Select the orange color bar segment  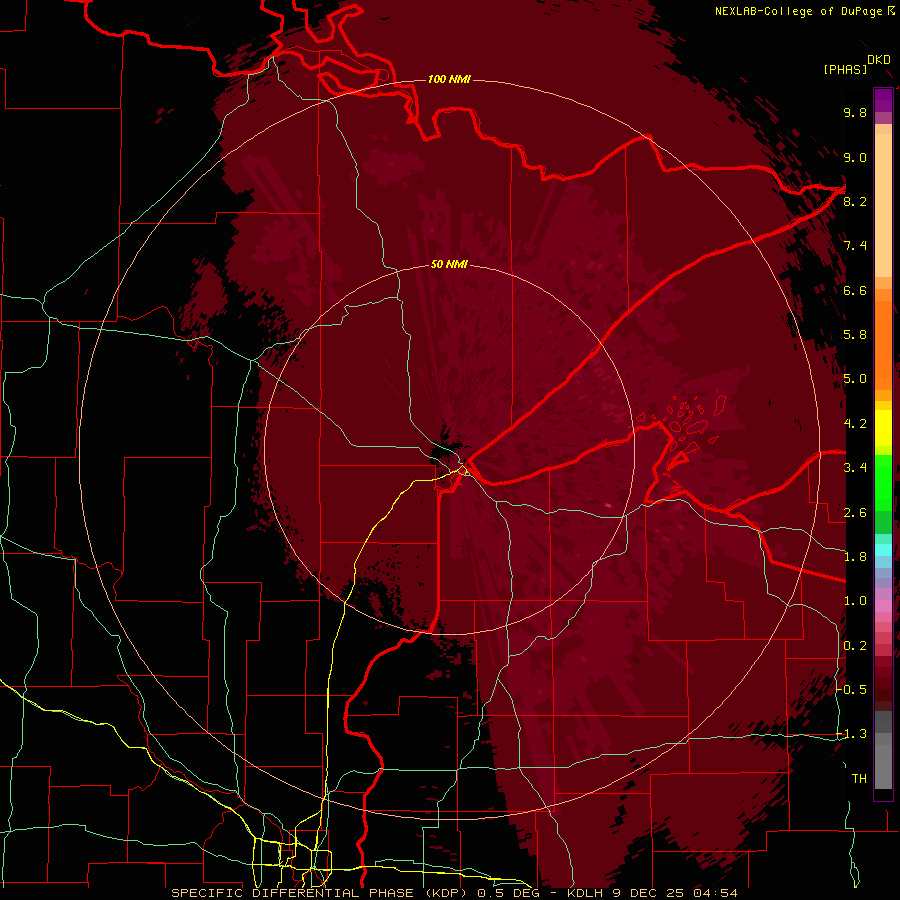tap(883, 345)
